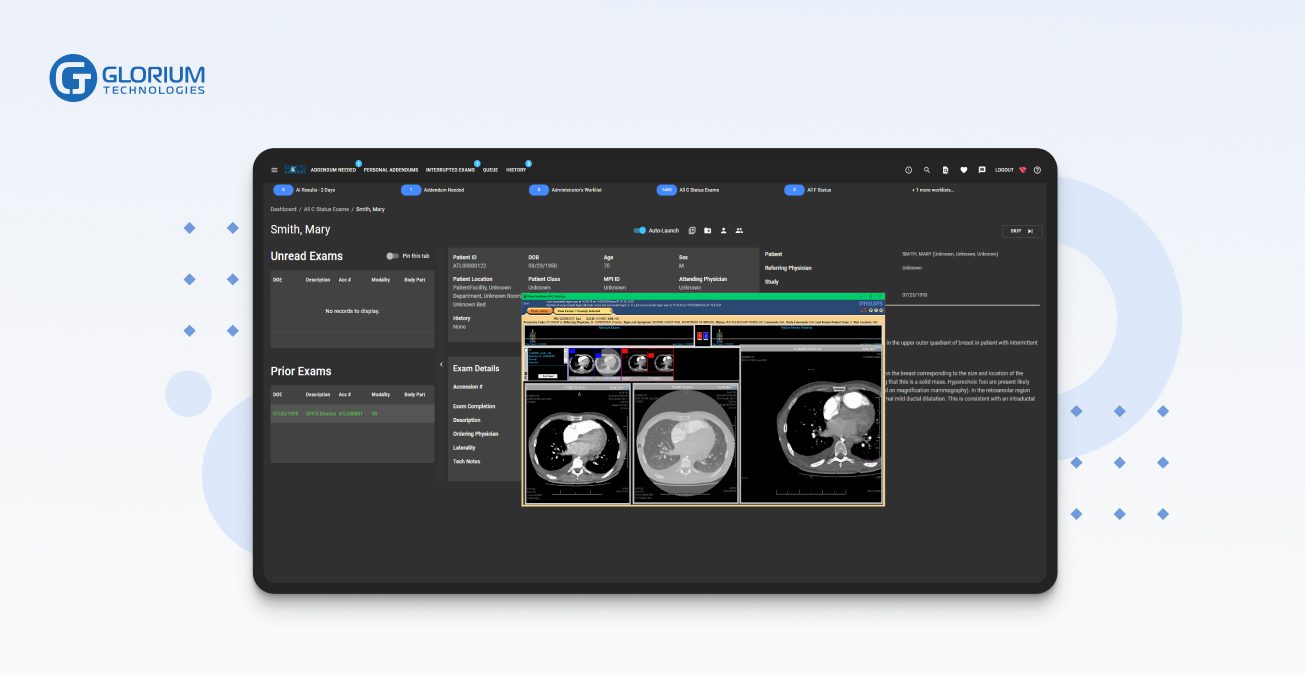Open the Addendum Needed tab

[333, 170]
